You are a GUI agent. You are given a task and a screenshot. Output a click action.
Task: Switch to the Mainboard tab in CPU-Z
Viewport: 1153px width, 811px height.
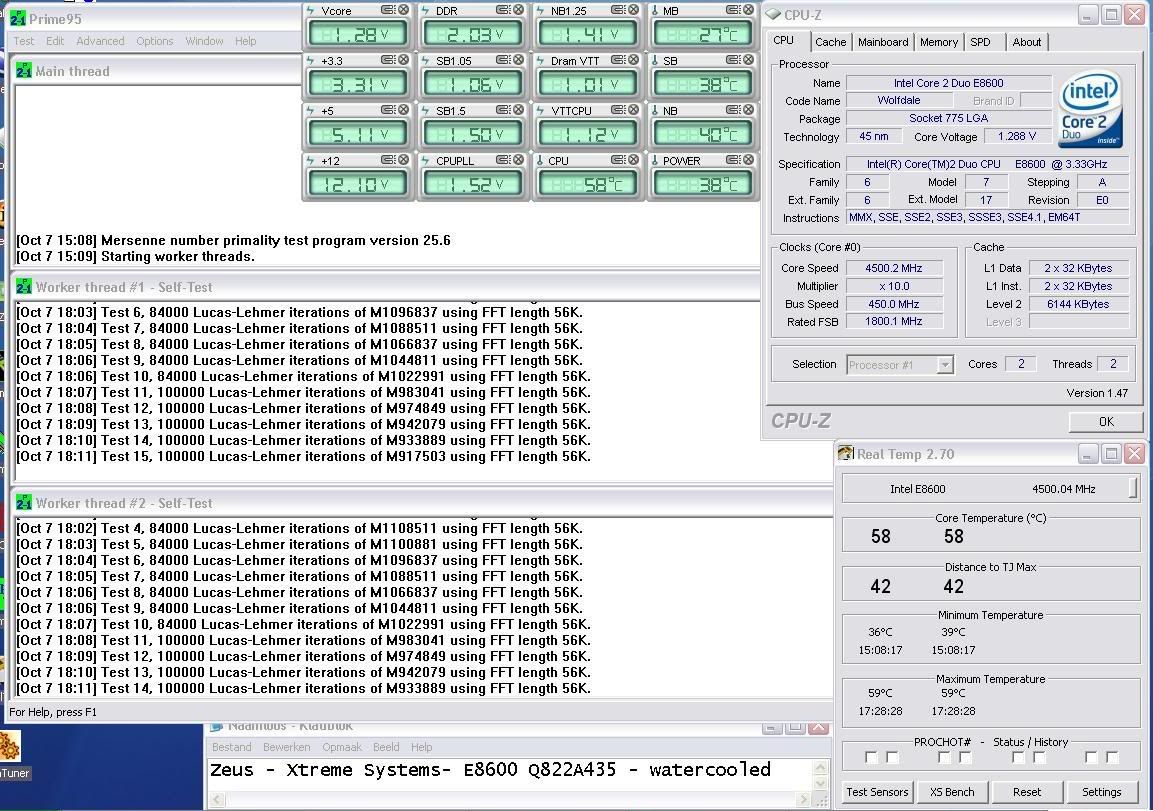coord(883,42)
